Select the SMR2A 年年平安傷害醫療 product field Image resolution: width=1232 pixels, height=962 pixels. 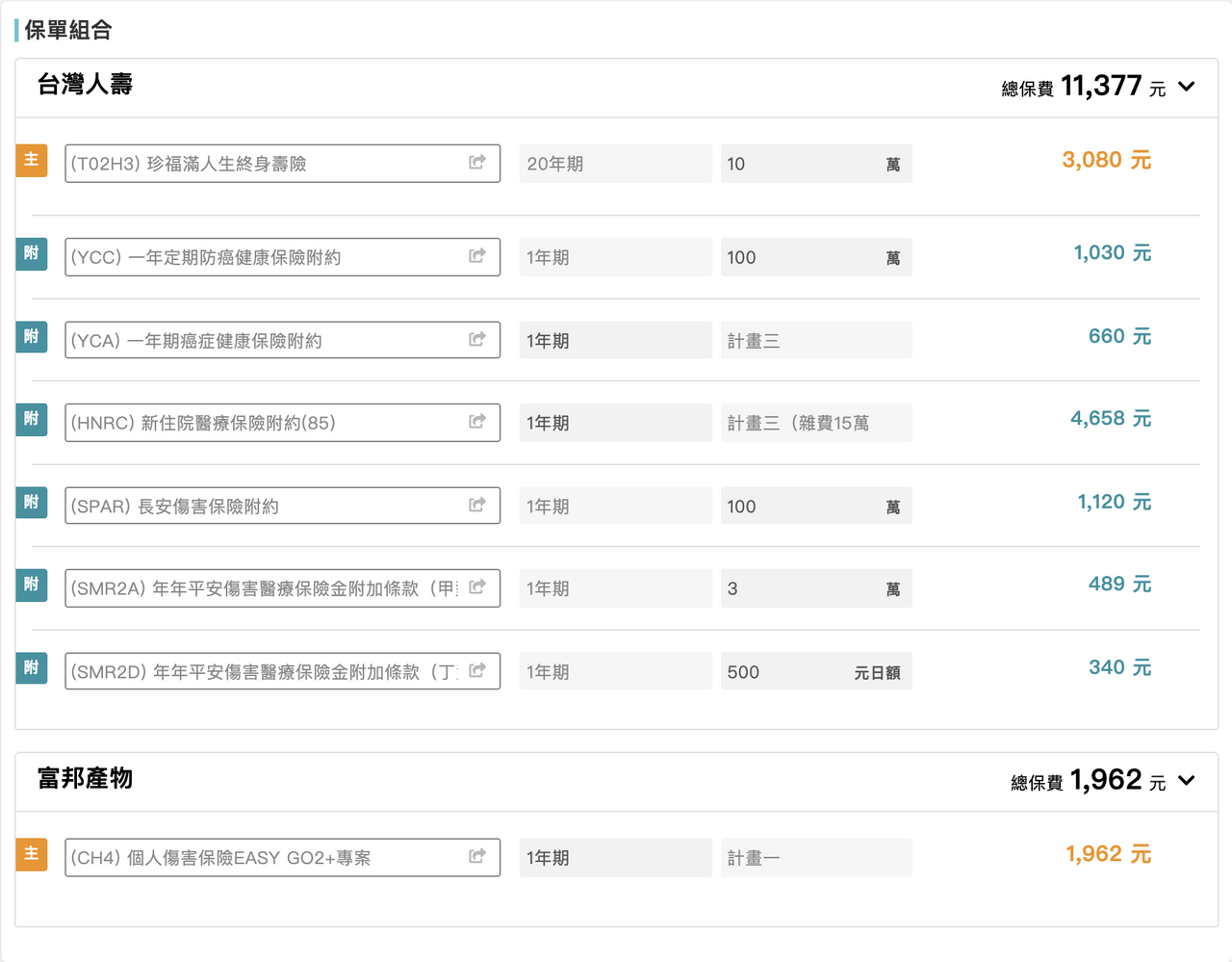283,588
